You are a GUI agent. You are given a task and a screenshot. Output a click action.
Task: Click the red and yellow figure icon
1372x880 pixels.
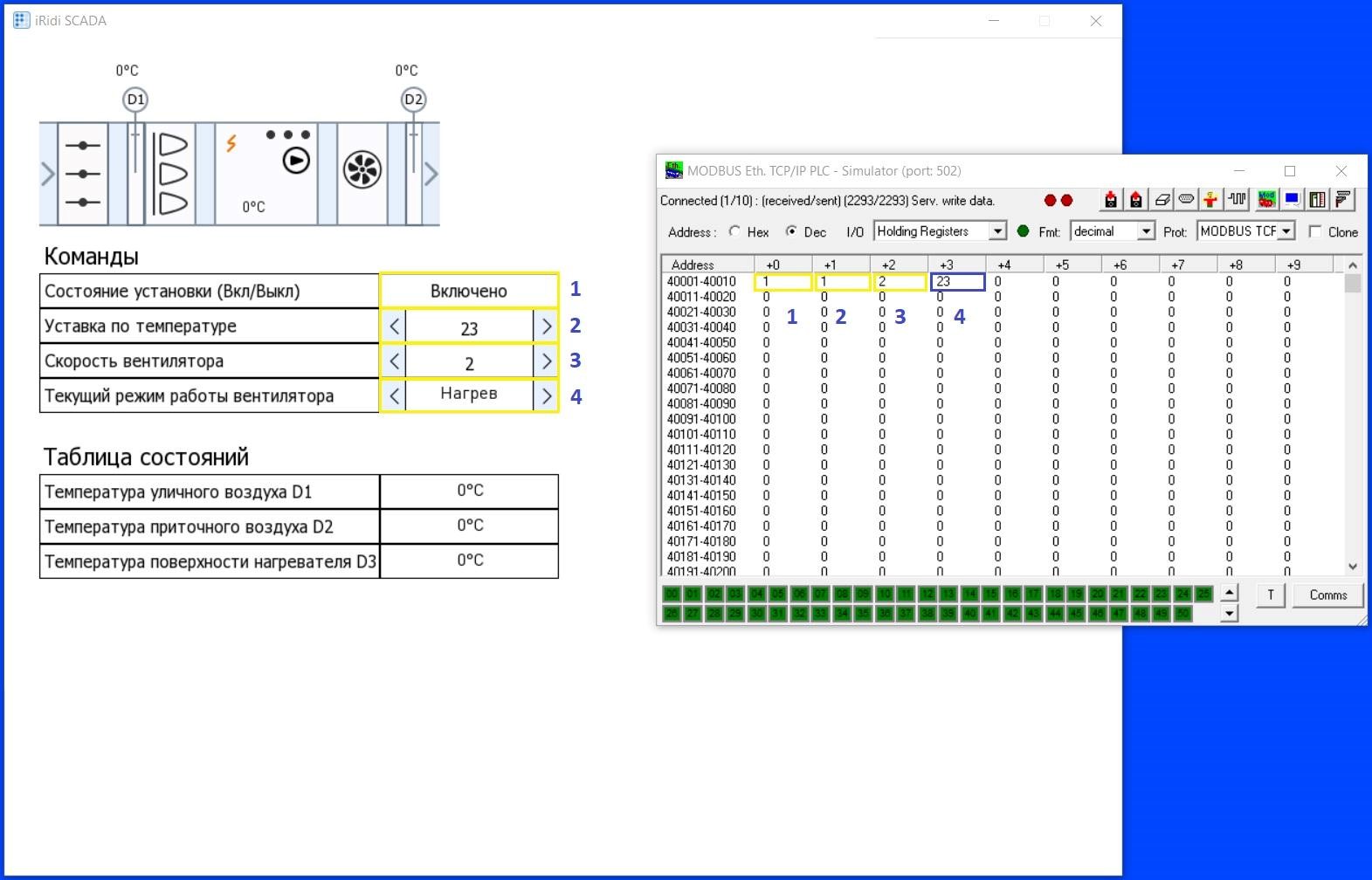tap(1210, 200)
